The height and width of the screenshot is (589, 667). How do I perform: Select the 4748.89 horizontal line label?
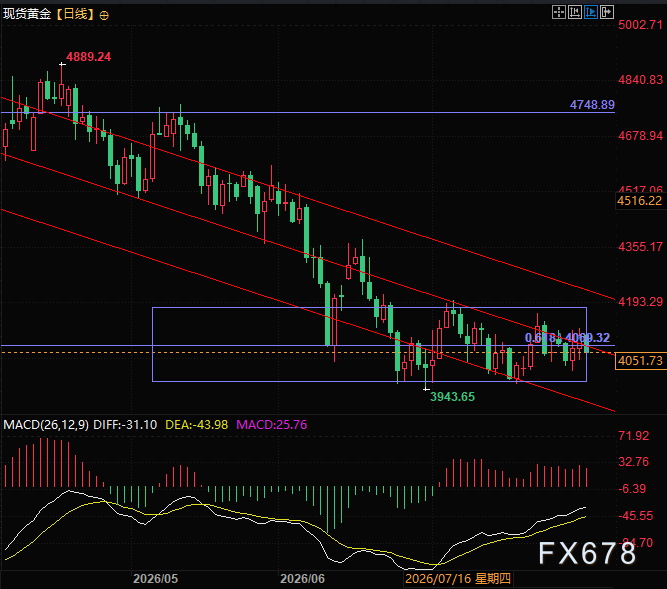coord(592,105)
